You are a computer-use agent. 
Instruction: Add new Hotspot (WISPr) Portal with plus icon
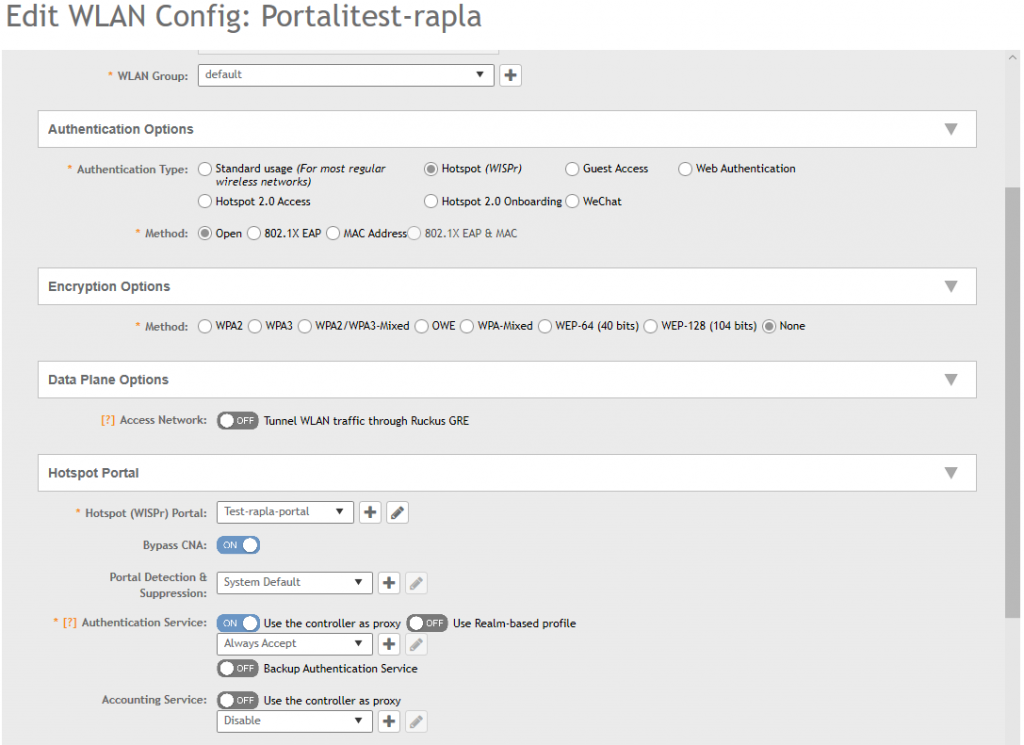tap(370, 512)
